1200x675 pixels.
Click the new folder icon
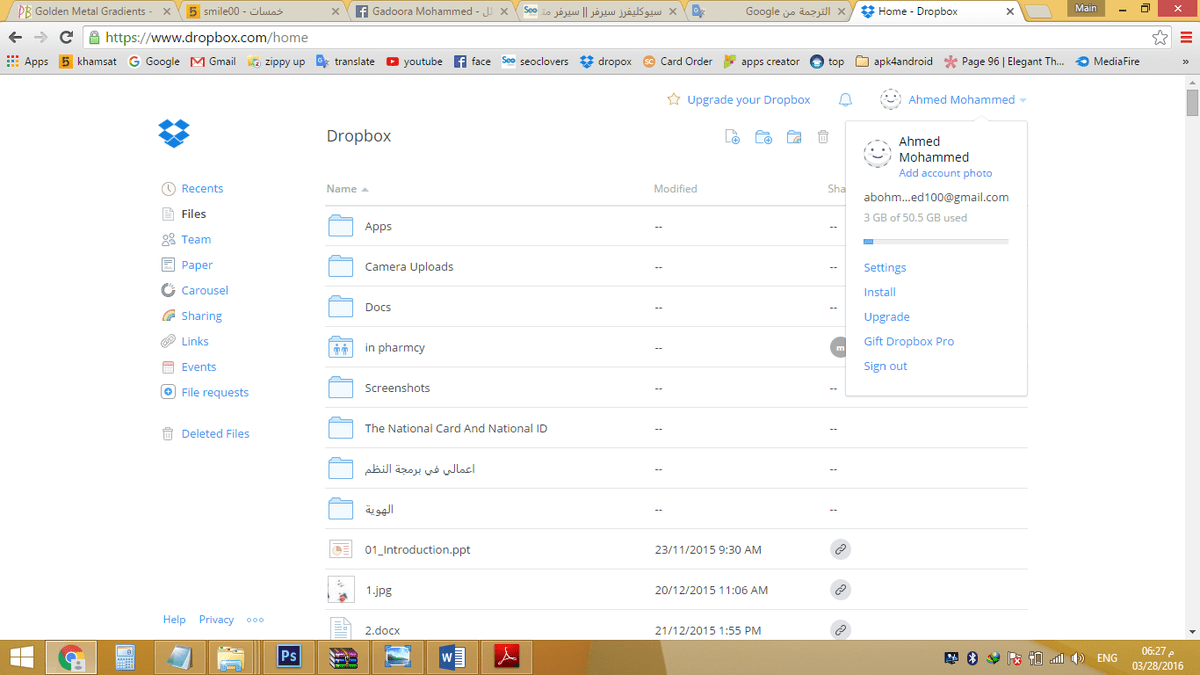[x=763, y=136]
